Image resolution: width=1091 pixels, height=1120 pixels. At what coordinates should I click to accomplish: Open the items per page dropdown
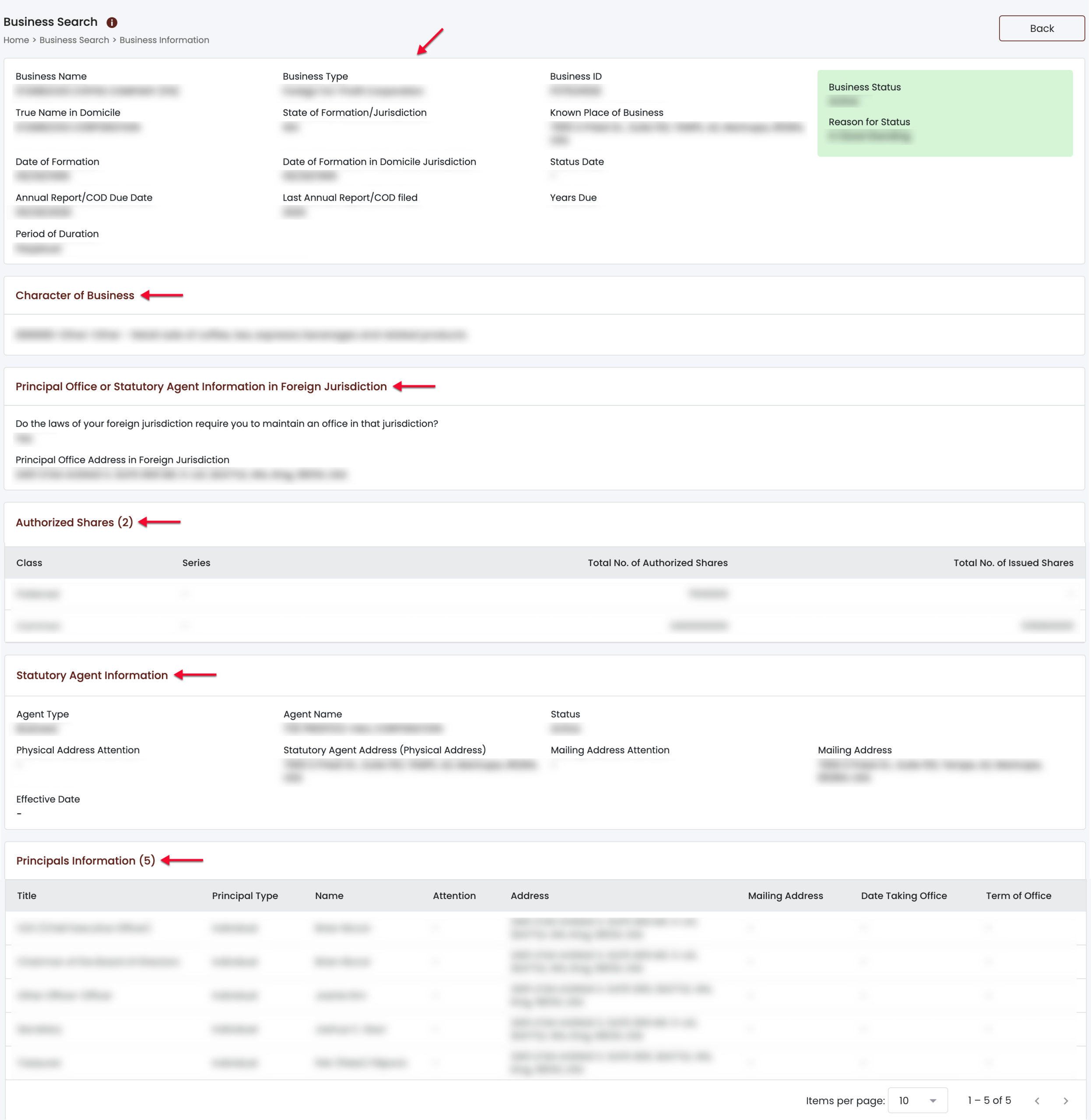(917, 1100)
